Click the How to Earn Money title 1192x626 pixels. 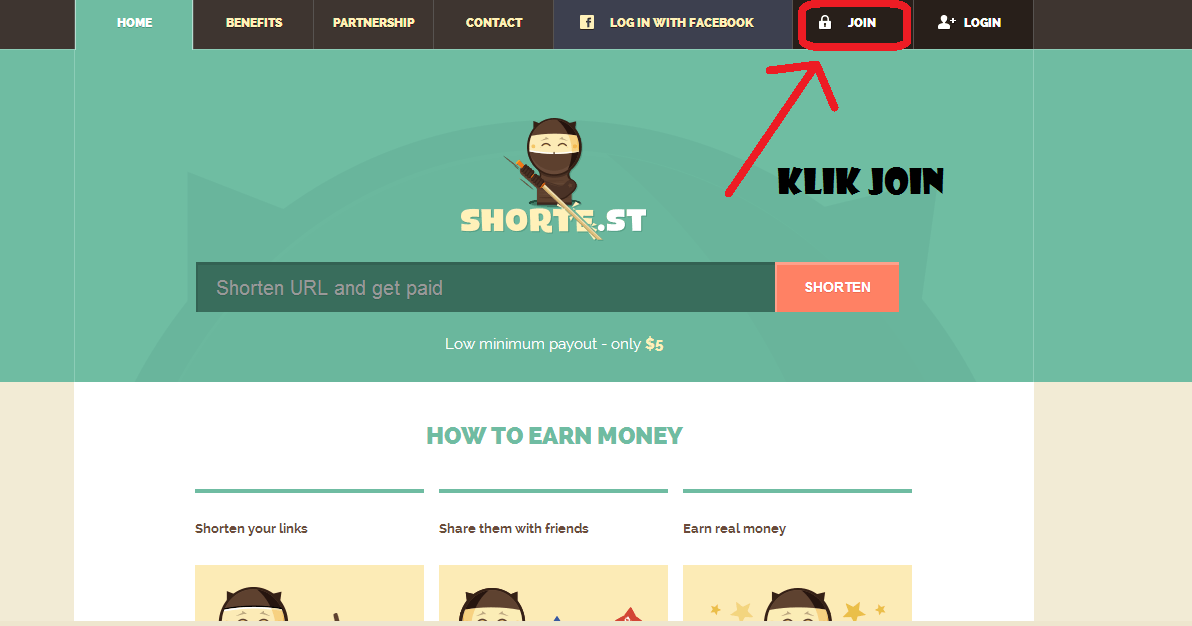(x=554, y=436)
